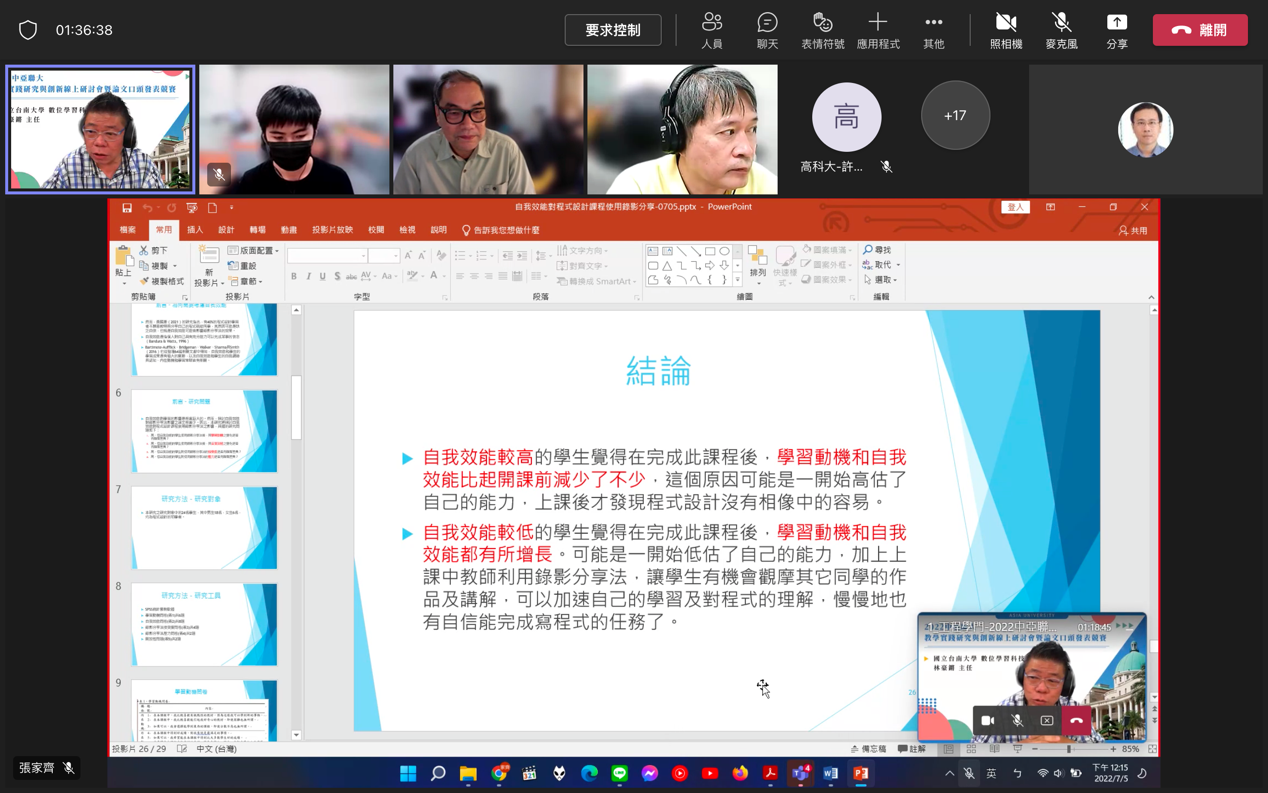The image size is (1268, 793).
Task: Expand the slide Layout dropdown
Action: 253,251
